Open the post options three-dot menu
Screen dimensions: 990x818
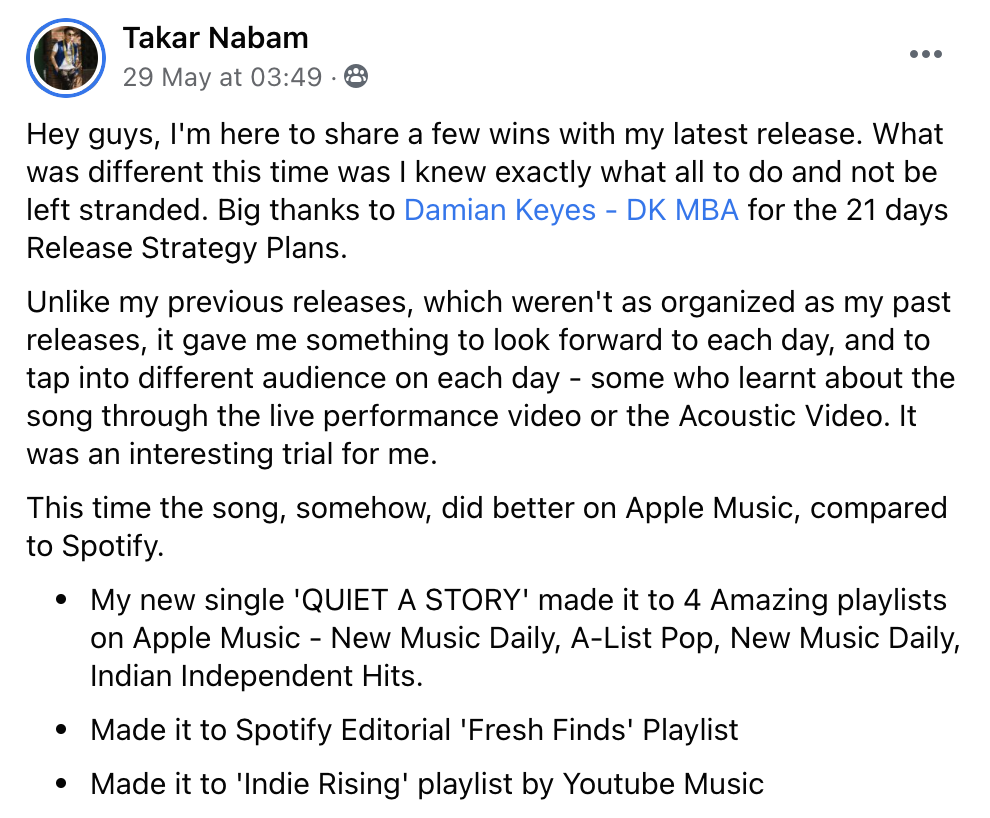pyautogui.click(x=926, y=55)
